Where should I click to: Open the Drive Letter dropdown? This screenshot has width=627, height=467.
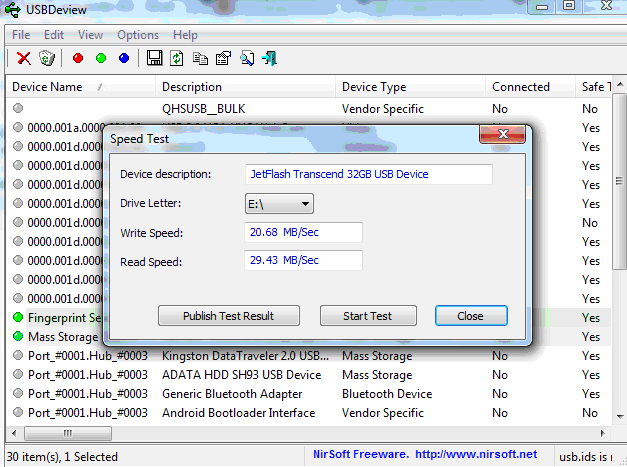pyautogui.click(x=280, y=204)
